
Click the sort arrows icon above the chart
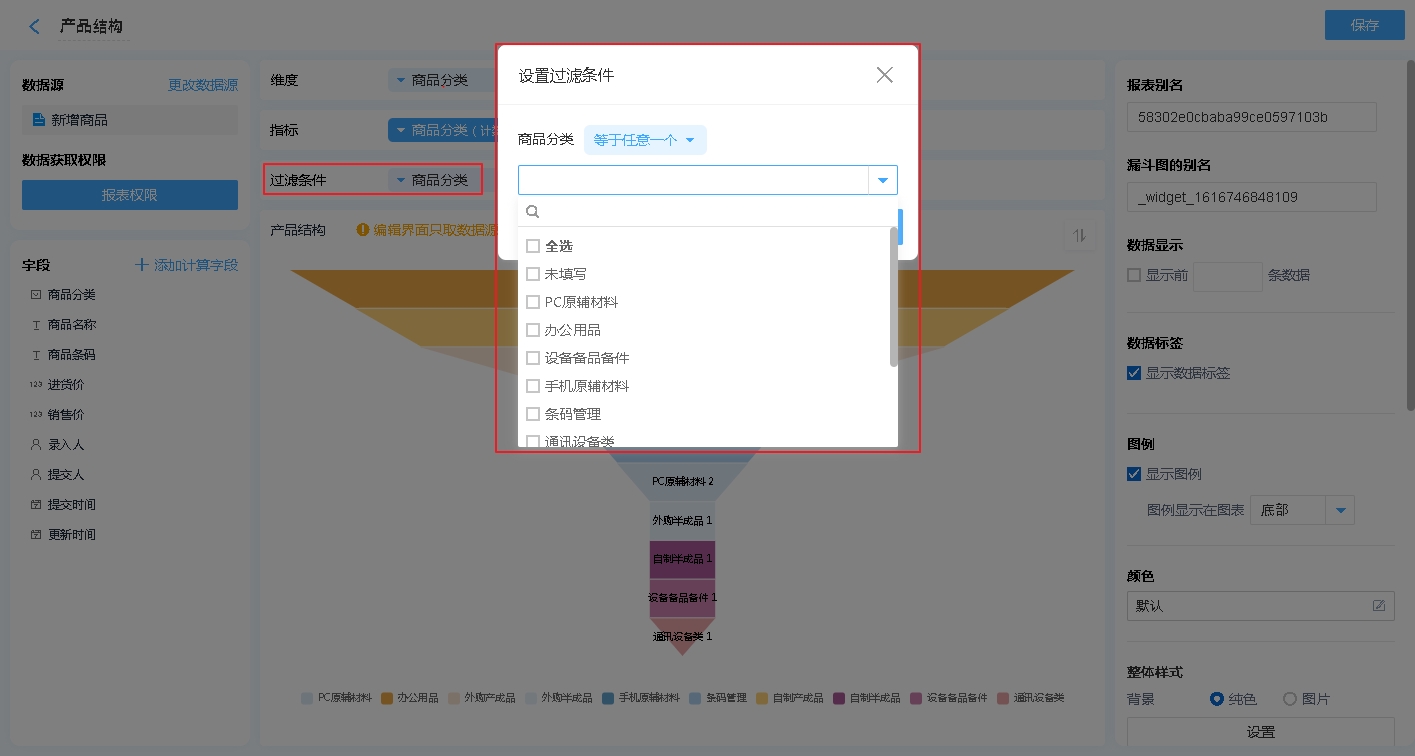click(x=1079, y=235)
